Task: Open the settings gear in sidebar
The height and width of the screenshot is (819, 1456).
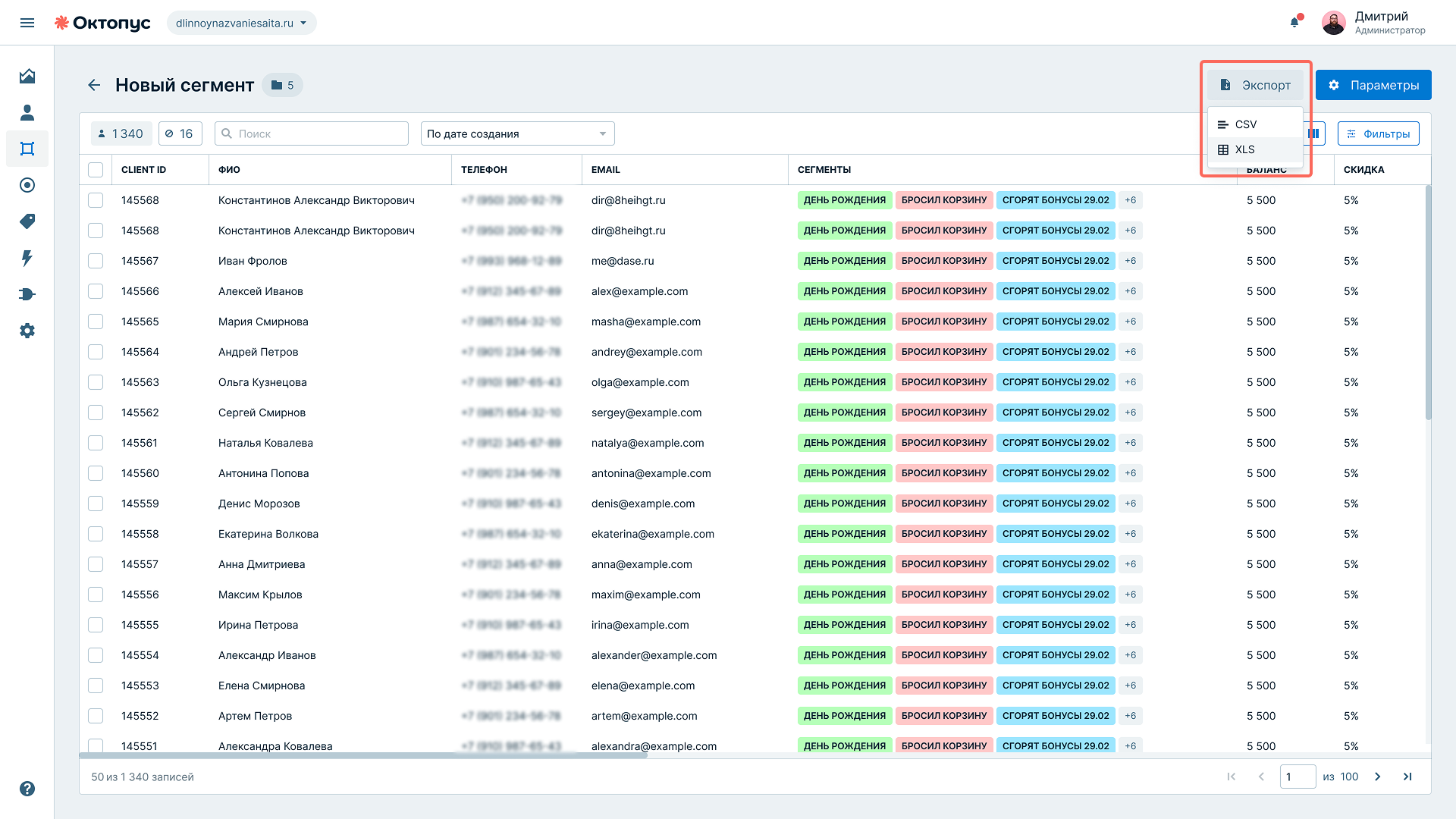Action: pos(27,331)
